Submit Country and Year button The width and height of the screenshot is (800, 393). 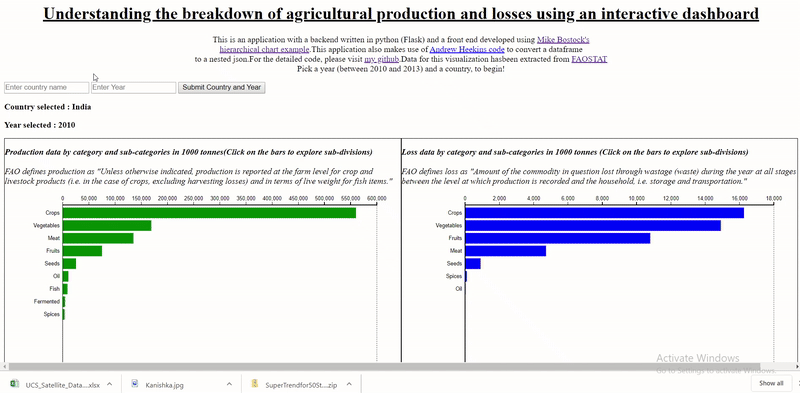pyautogui.click(x=221, y=88)
